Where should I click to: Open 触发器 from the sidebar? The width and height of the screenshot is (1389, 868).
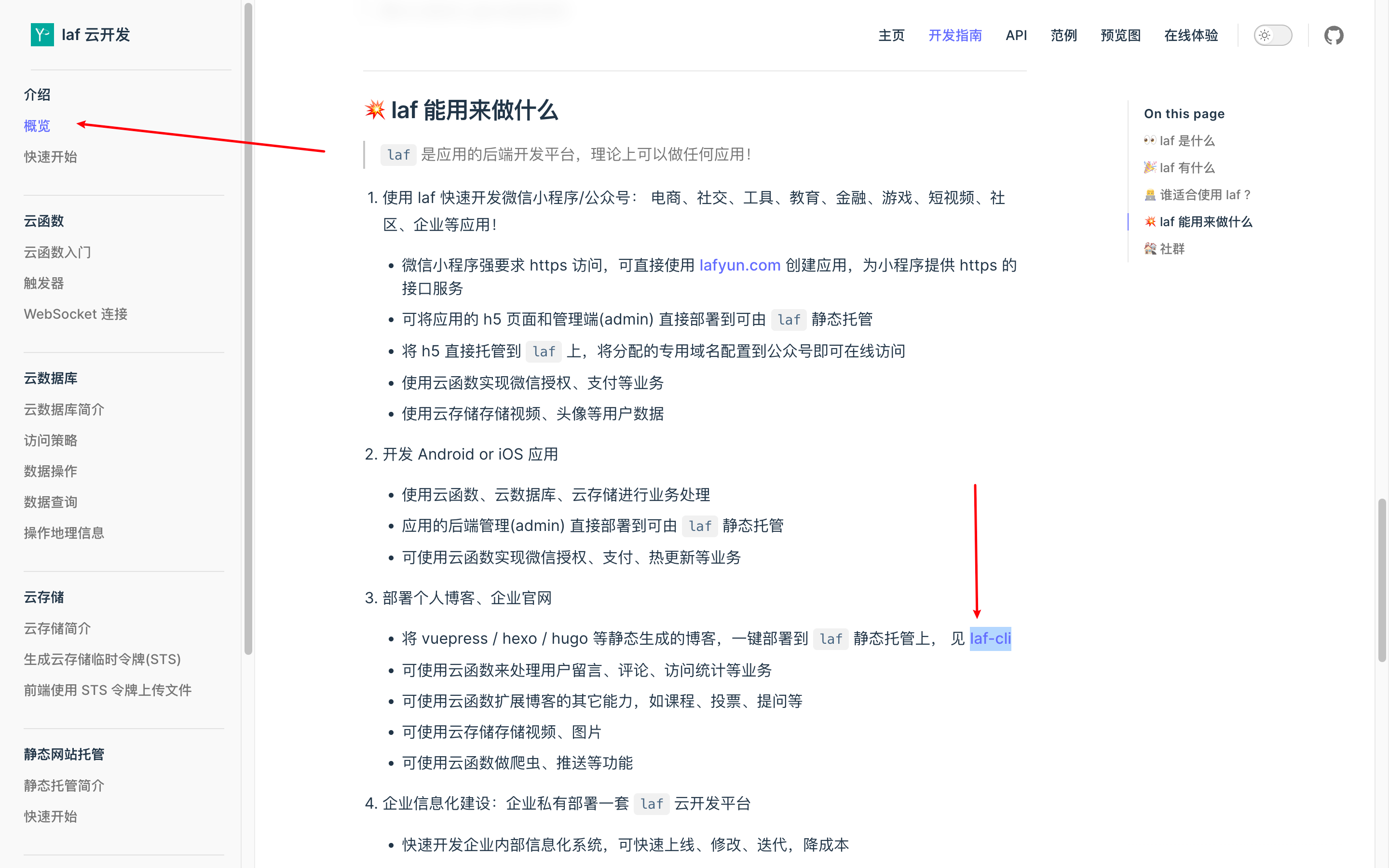pyautogui.click(x=43, y=283)
